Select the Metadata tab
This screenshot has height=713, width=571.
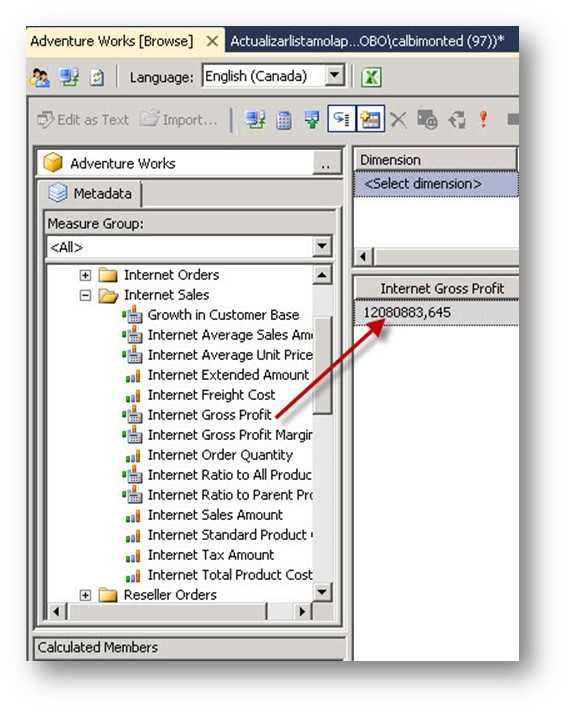pyautogui.click(x=90, y=193)
